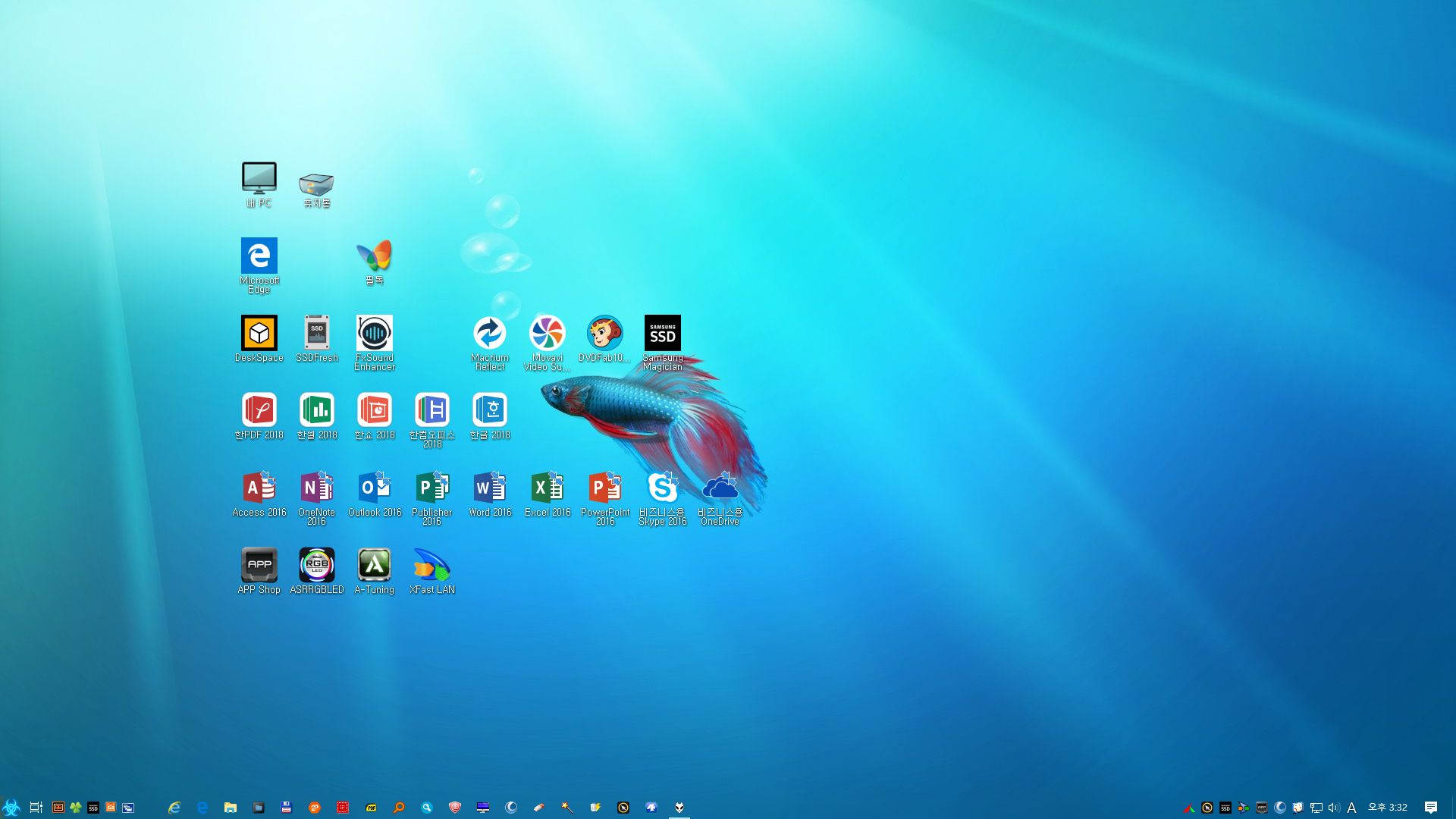1456x819 pixels.
Task: Select the APP Shop desktop icon
Action: 259,571
